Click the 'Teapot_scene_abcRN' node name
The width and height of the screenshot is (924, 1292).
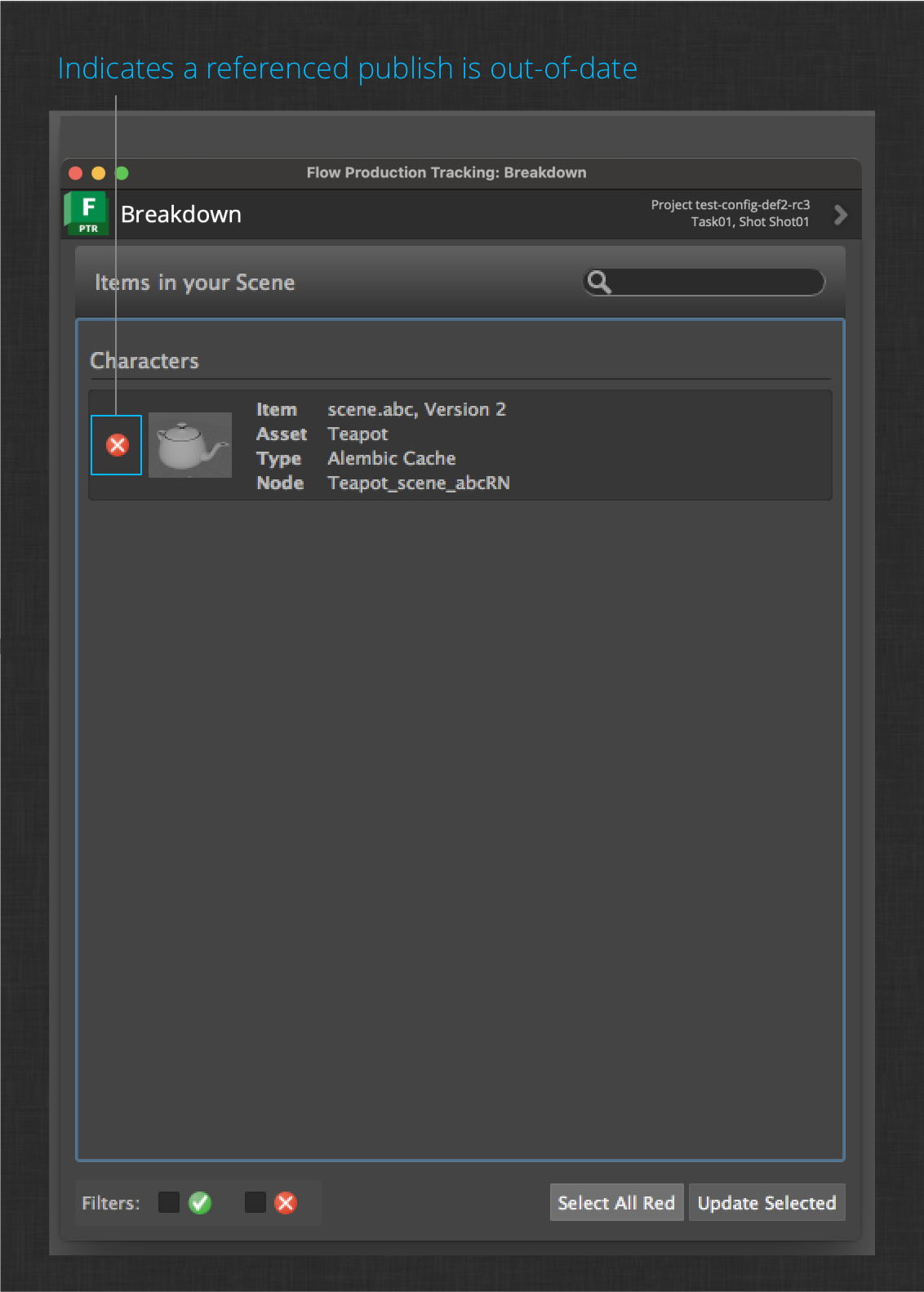(x=419, y=483)
